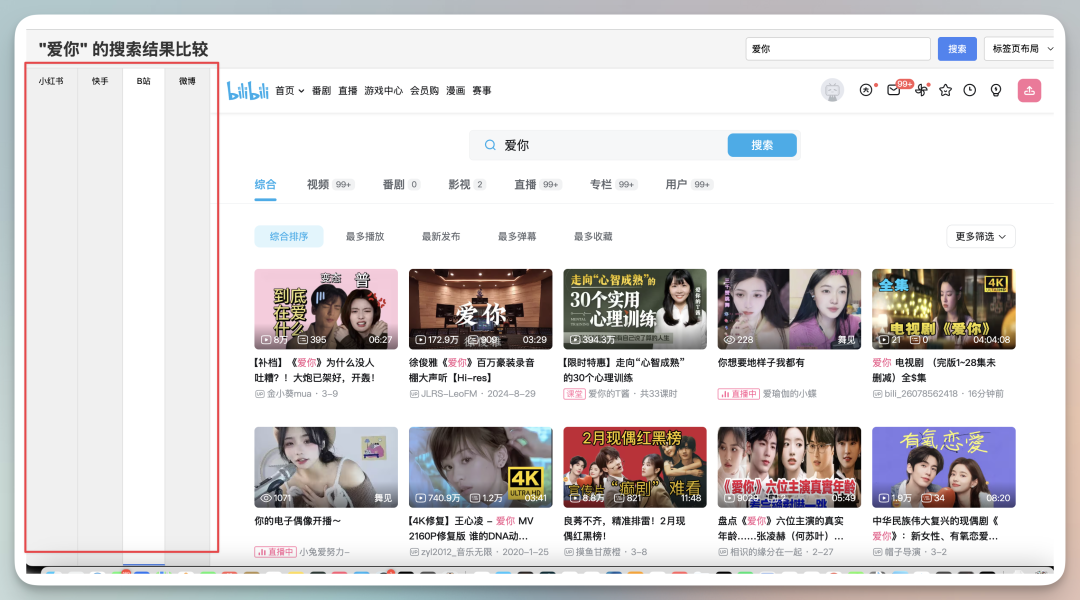Select the 番剧 0 results tab

(x=401, y=185)
